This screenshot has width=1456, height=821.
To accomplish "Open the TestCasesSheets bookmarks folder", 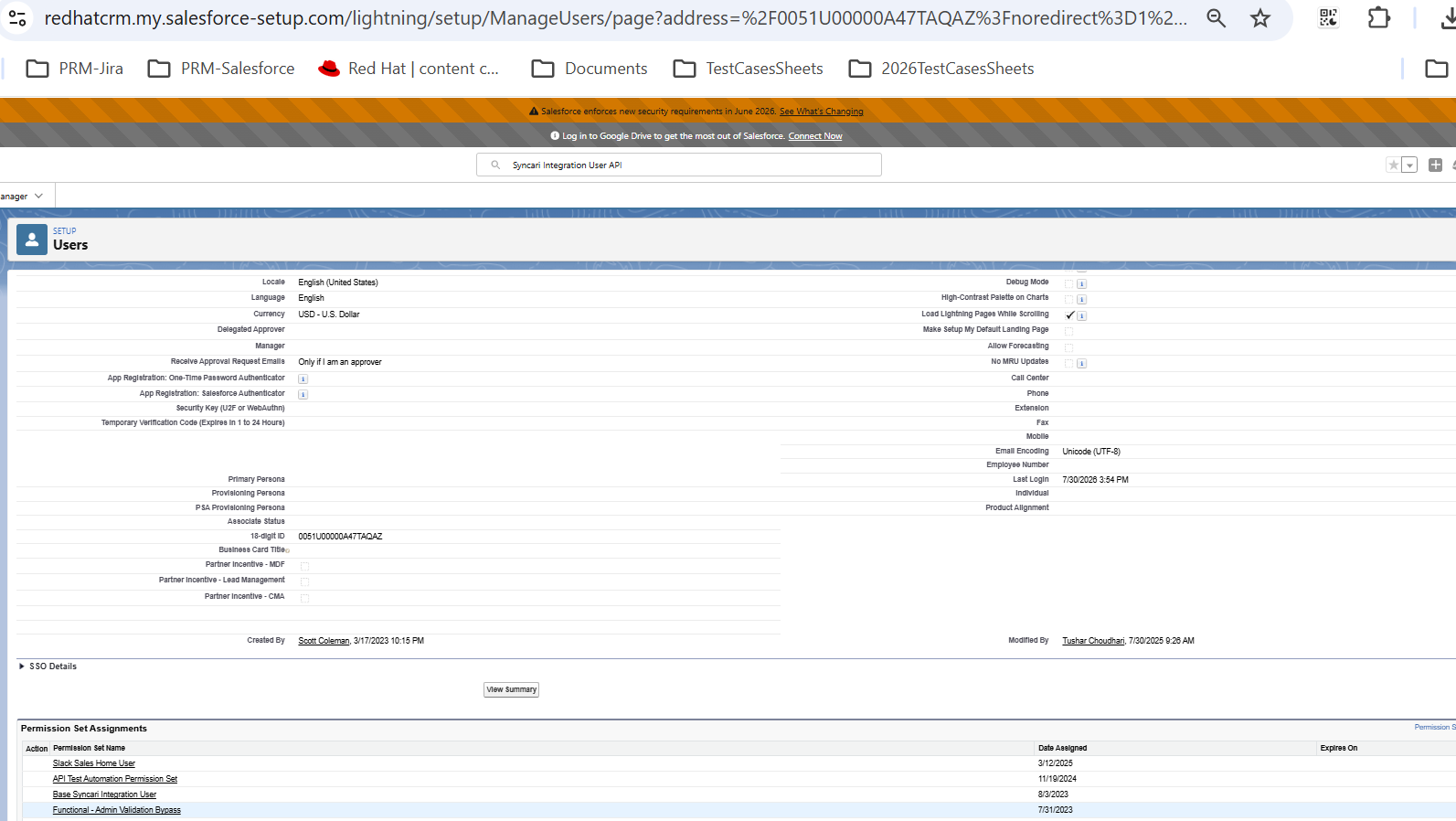I will (x=749, y=69).
